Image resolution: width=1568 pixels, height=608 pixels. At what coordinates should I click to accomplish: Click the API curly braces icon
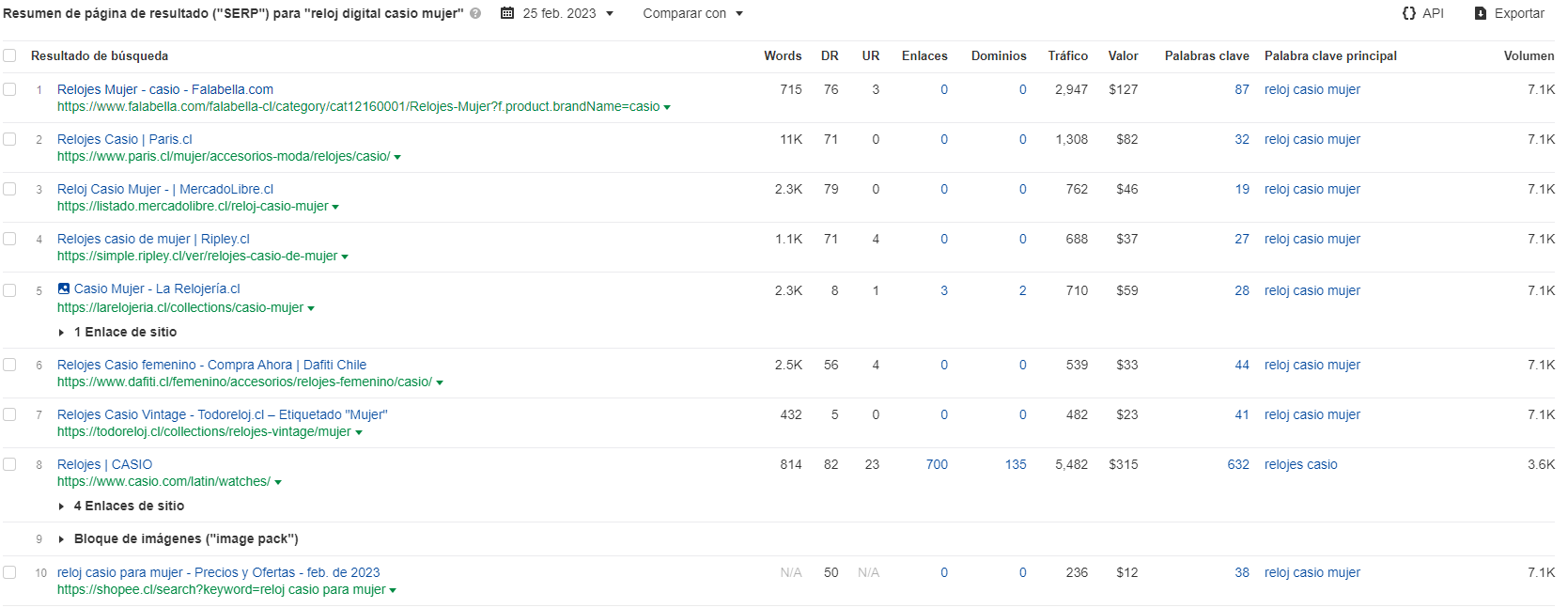point(1409,13)
